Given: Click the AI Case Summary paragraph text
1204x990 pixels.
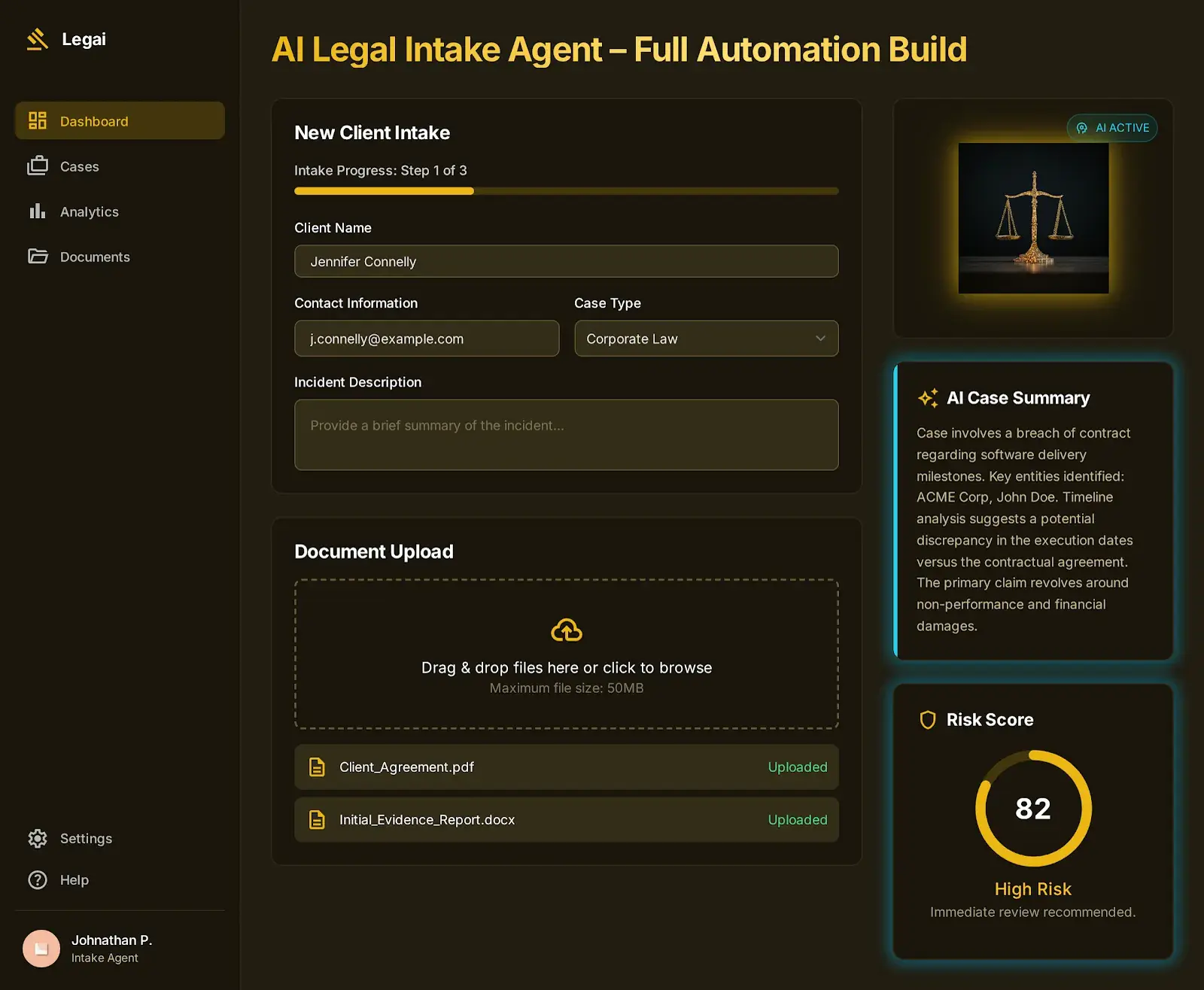Looking at the screenshot, I should pos(1025,529).
